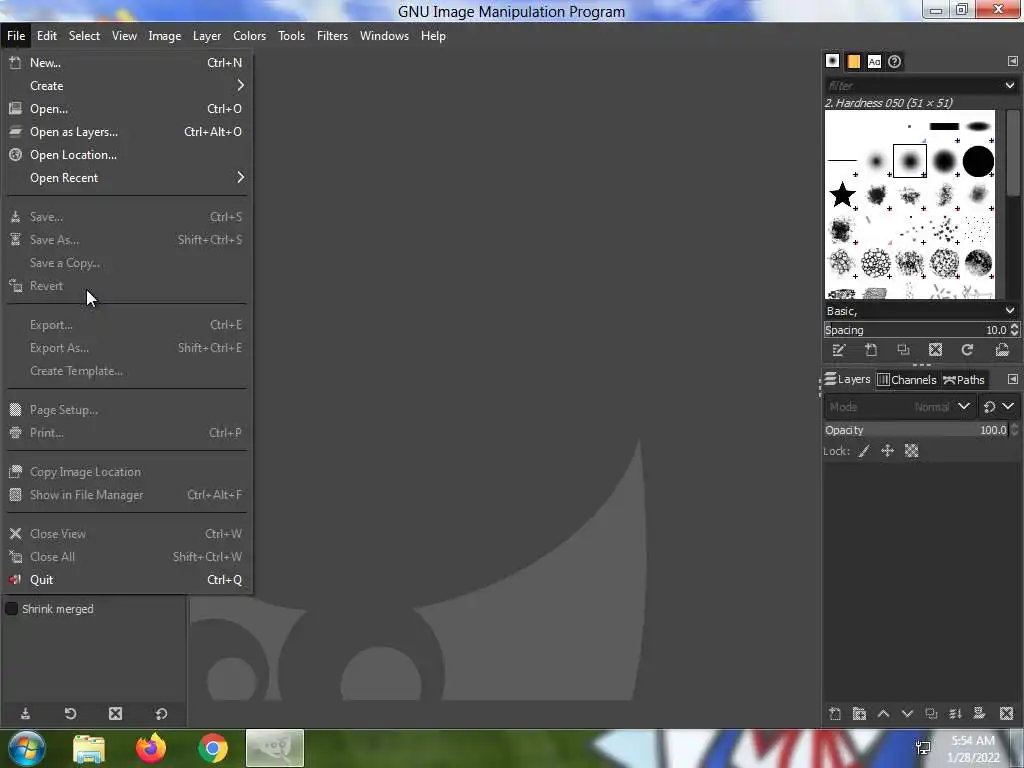
Task: Open File Explorer from the taskbar
Action: tap(88, 749)
